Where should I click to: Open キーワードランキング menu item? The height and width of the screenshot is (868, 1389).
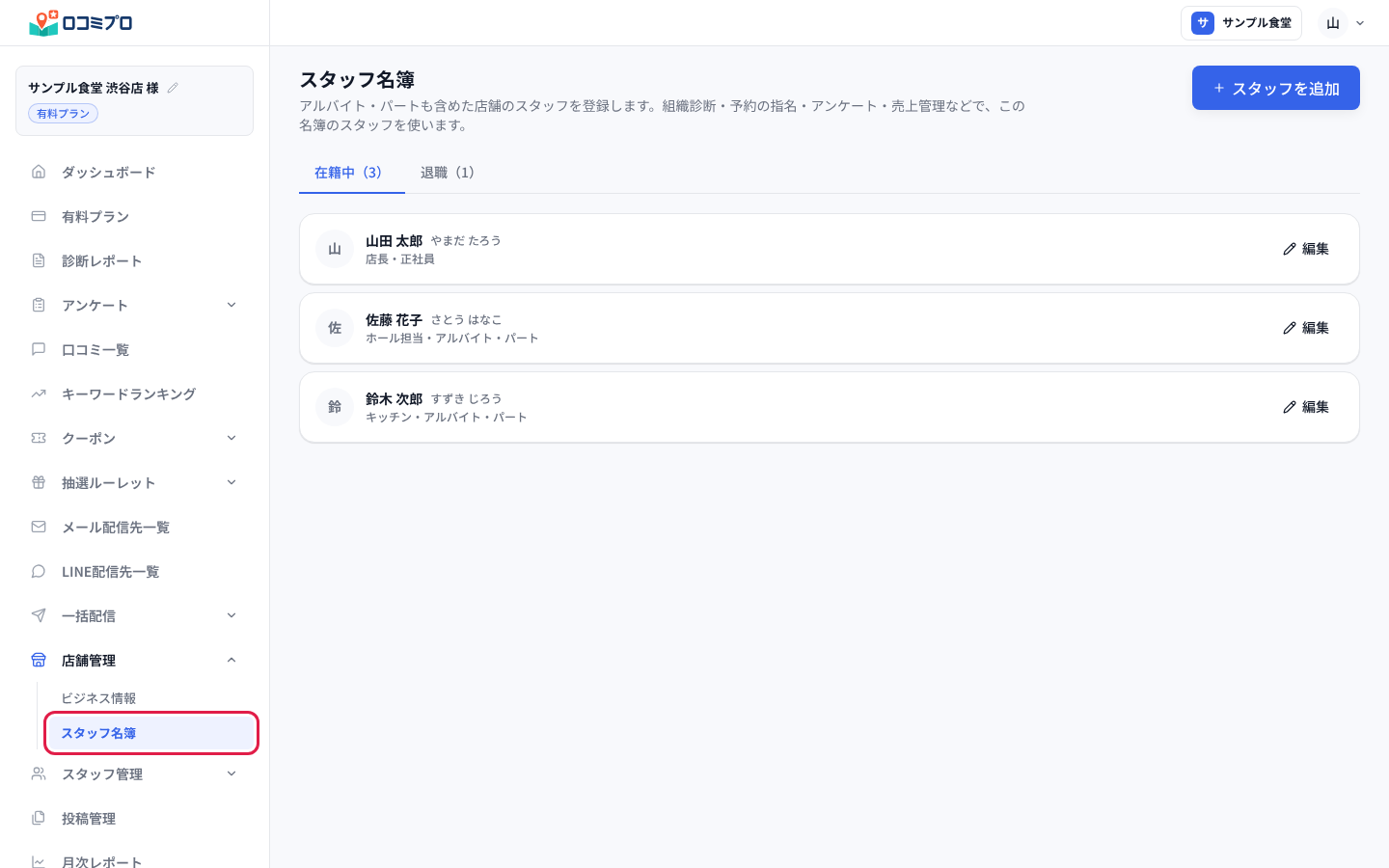pos(135,393)
